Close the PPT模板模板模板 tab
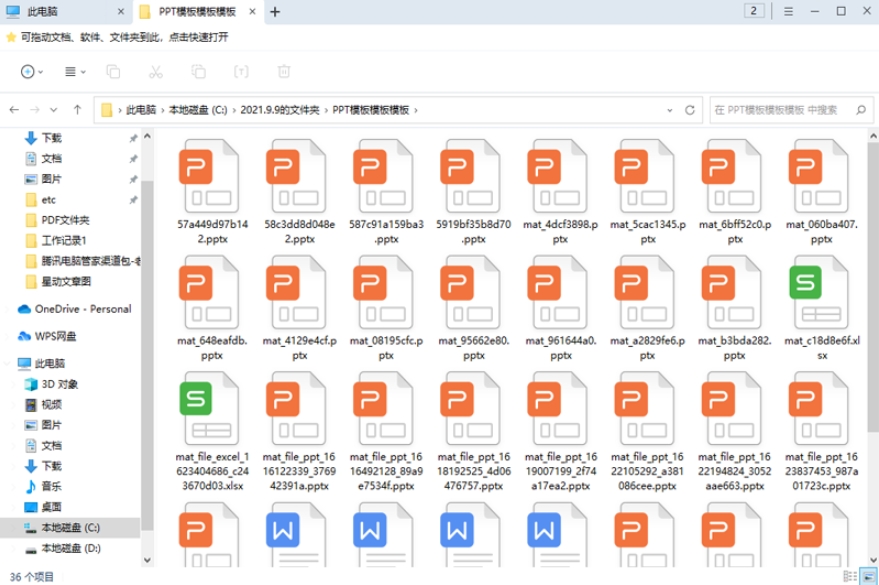The width and height of the screenshot is (879, 585). 252,12
